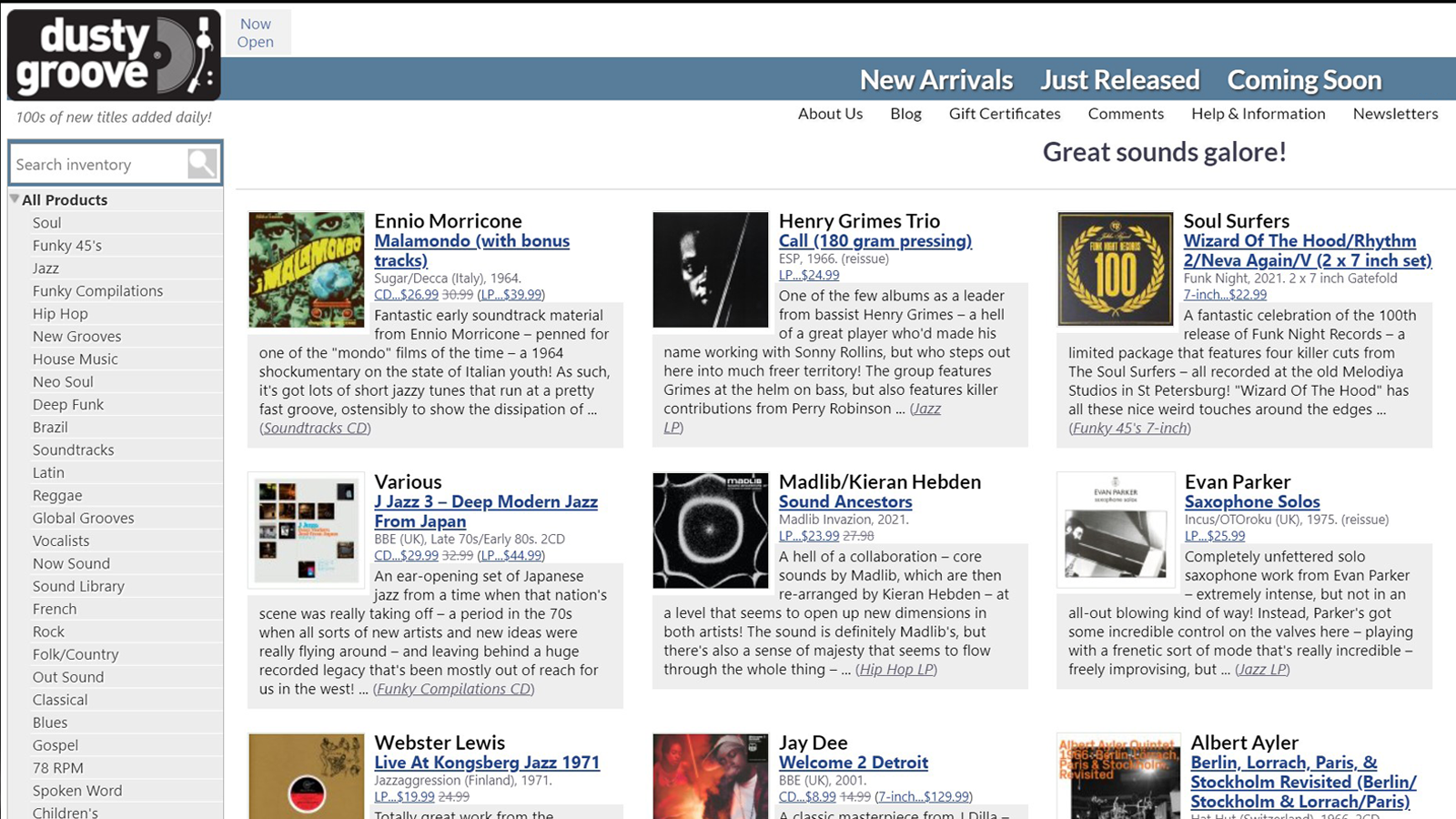
Task: Switch to Just Released
Action: pos(1119,80)
